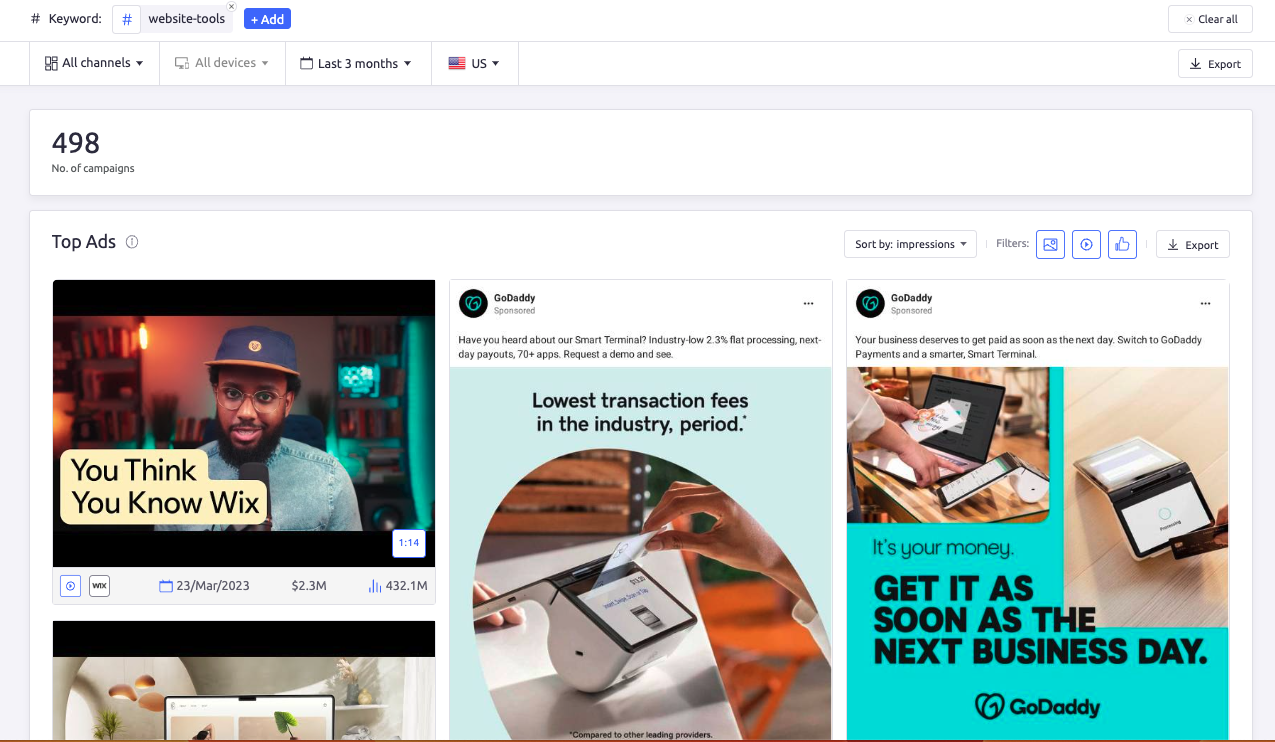Toggle the image ads filter
This screenshot has width=1275, height=742.
1050,244
